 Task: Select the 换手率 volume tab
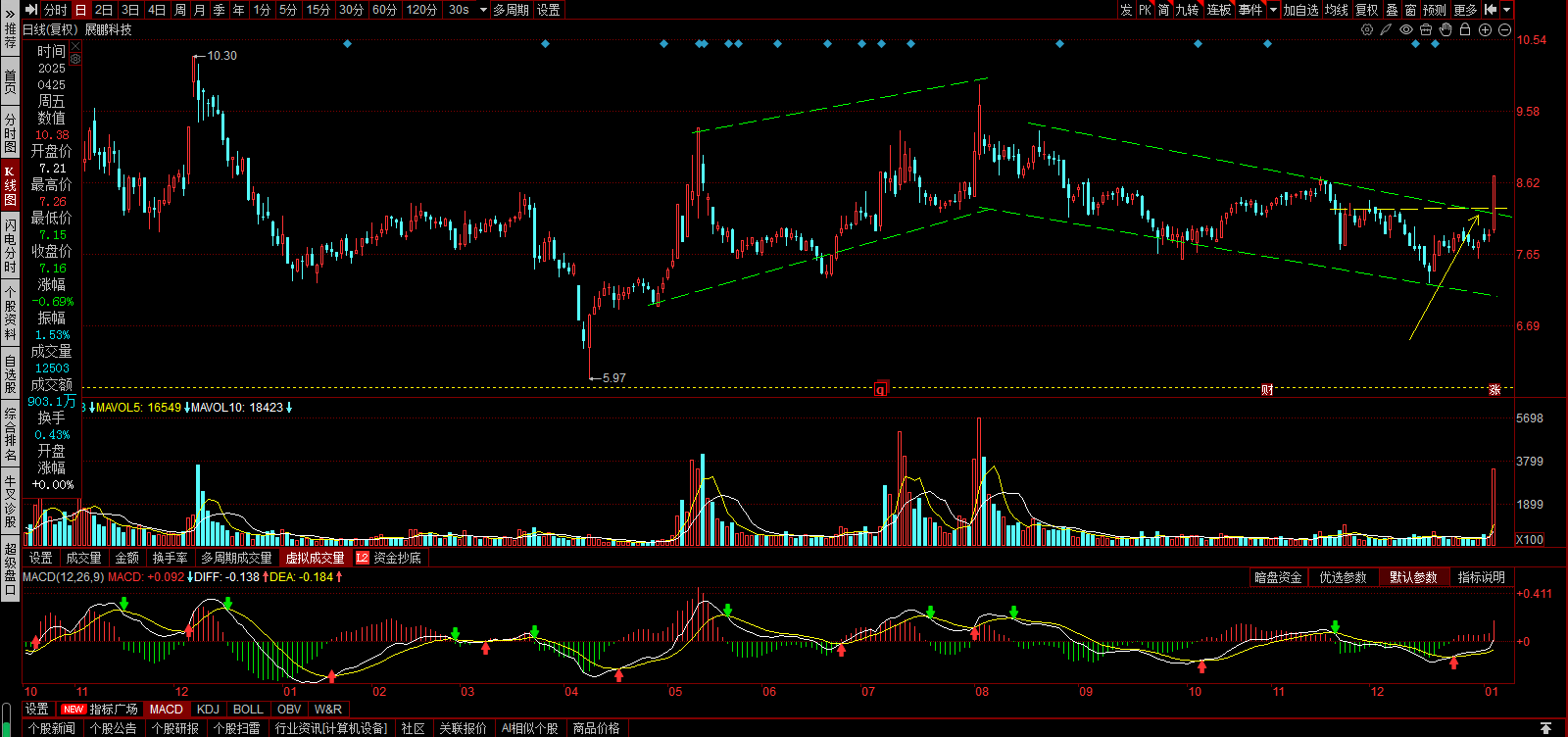[x=170, y=558]
